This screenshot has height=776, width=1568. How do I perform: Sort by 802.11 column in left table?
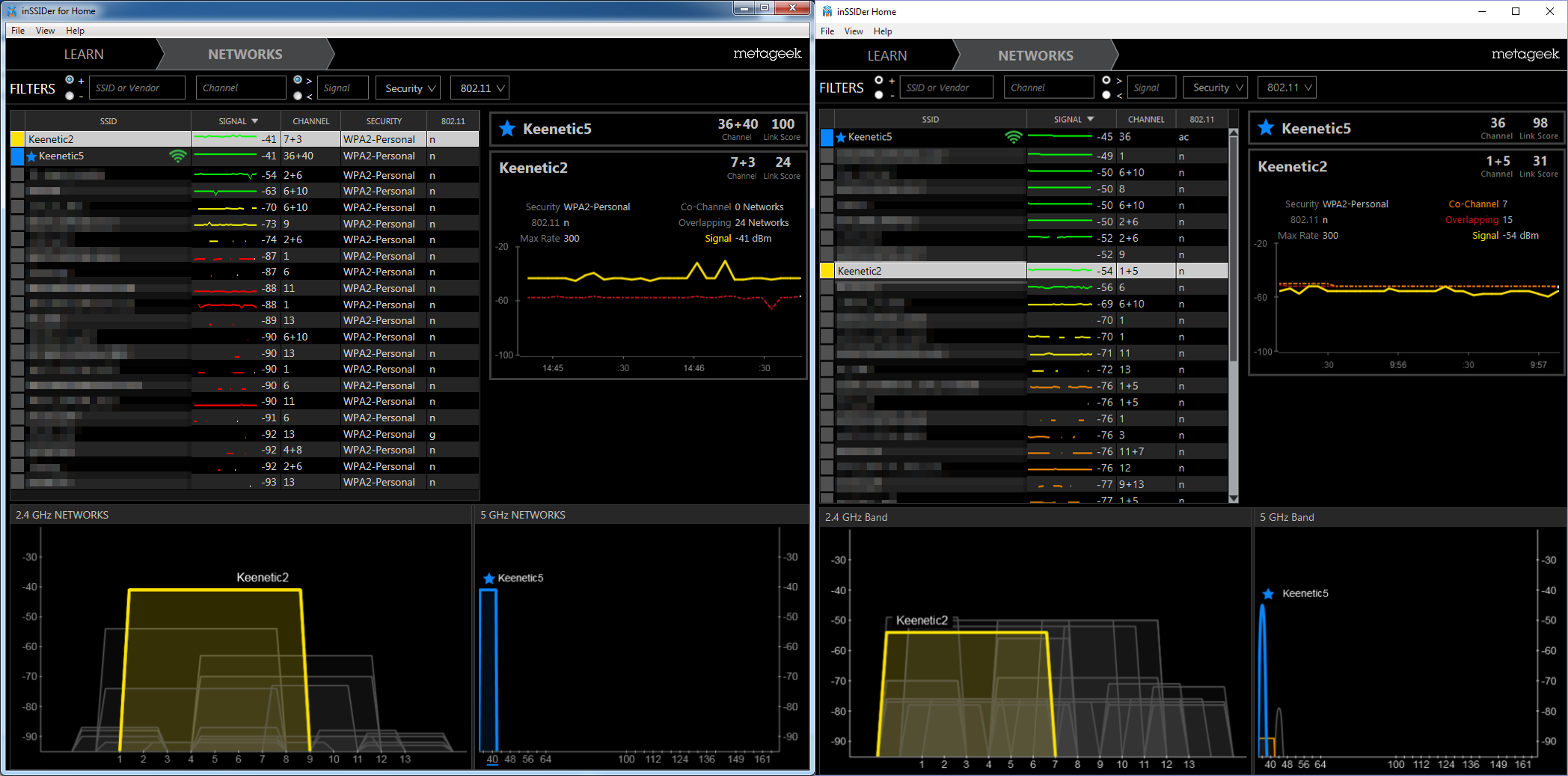click(453, 120)
